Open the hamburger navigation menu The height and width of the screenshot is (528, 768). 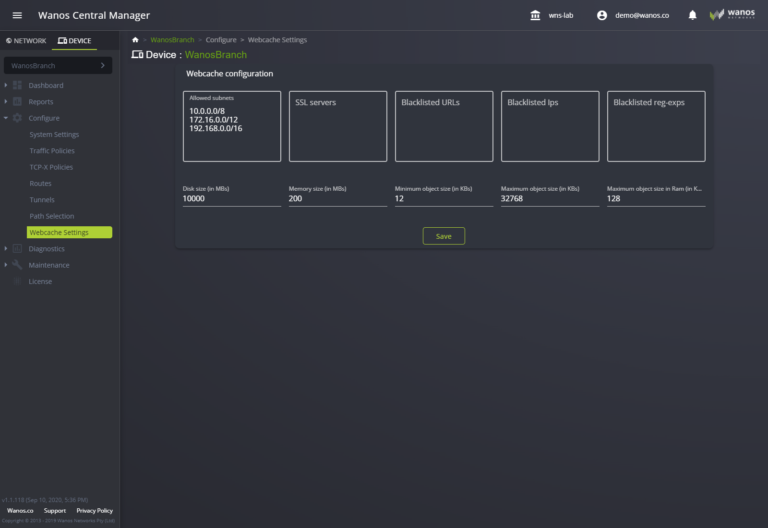pyautogui.click(x=17, y=15)
